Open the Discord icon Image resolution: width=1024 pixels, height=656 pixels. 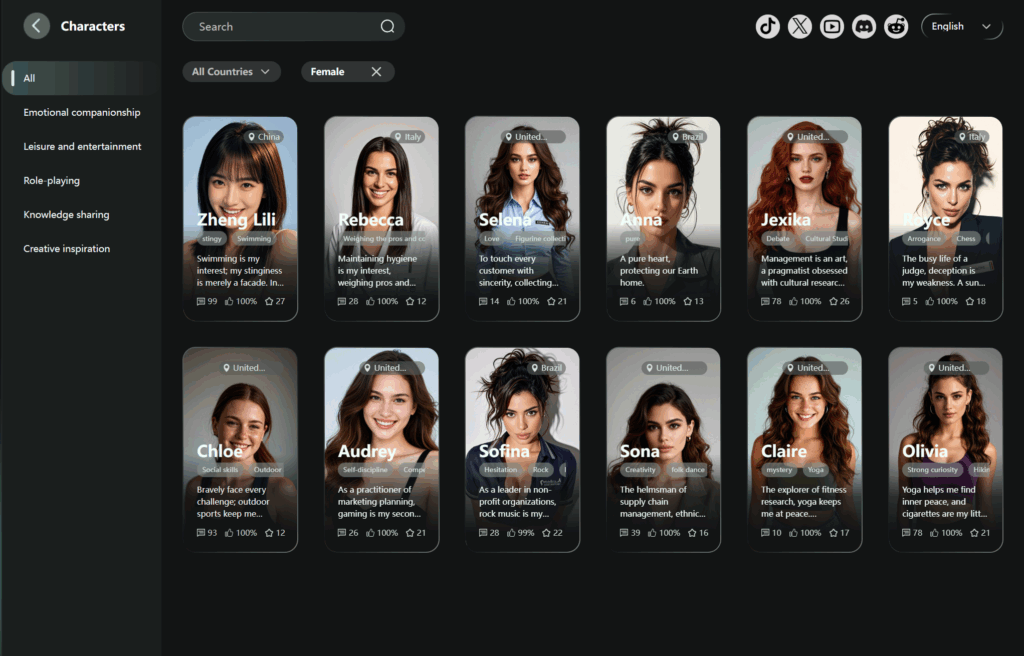click(864, 27)
